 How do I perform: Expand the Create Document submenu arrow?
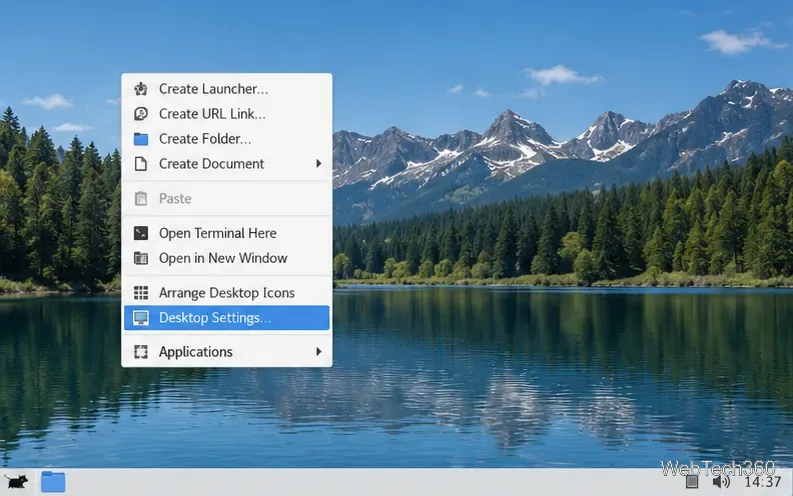(319, 163)
